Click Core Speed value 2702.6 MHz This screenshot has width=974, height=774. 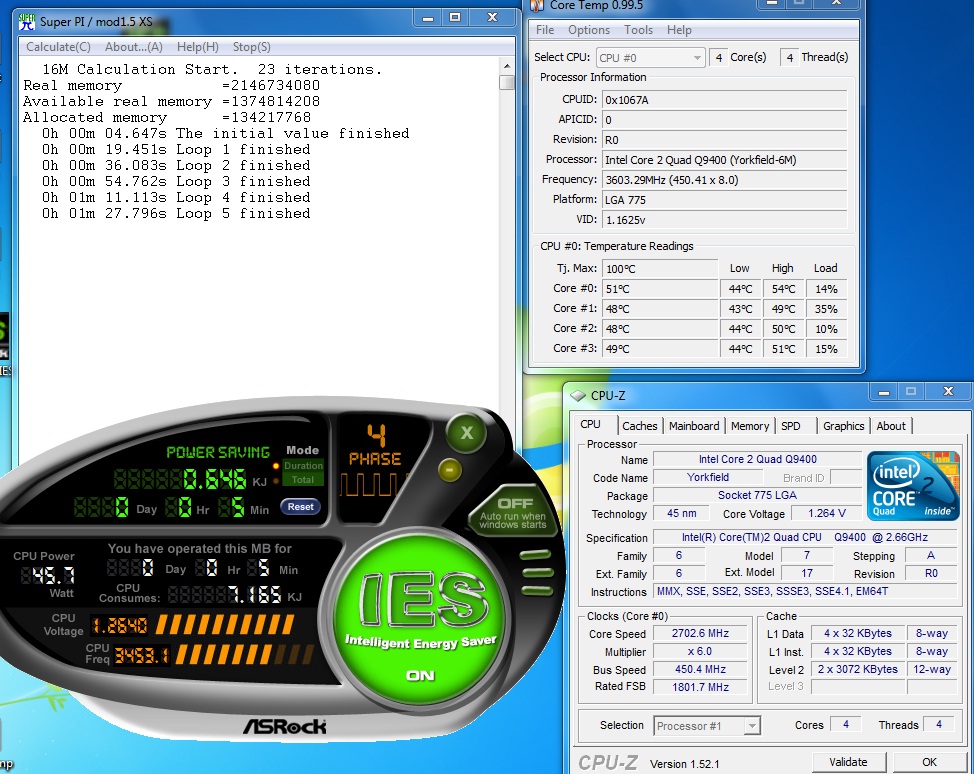point(701,634)
